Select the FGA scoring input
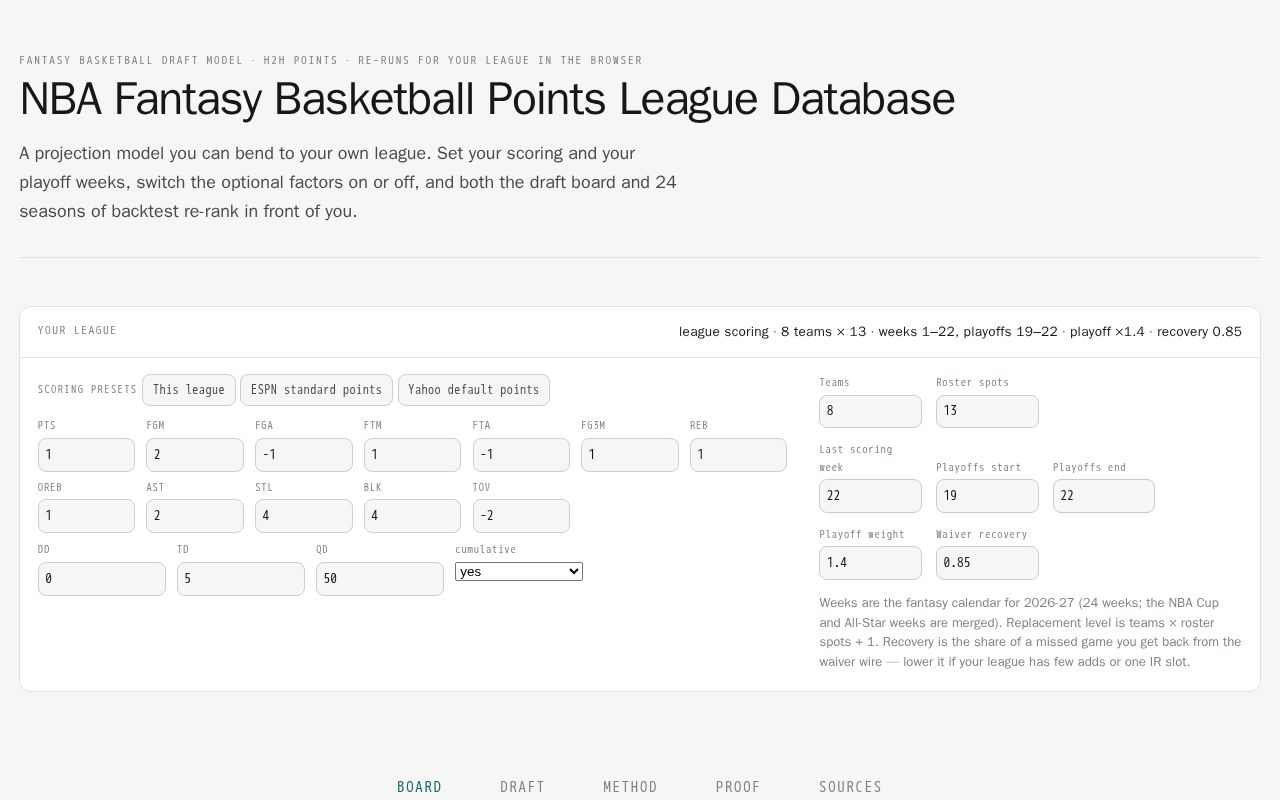This screenshot has width=1280, height=800. click(304, 455)
